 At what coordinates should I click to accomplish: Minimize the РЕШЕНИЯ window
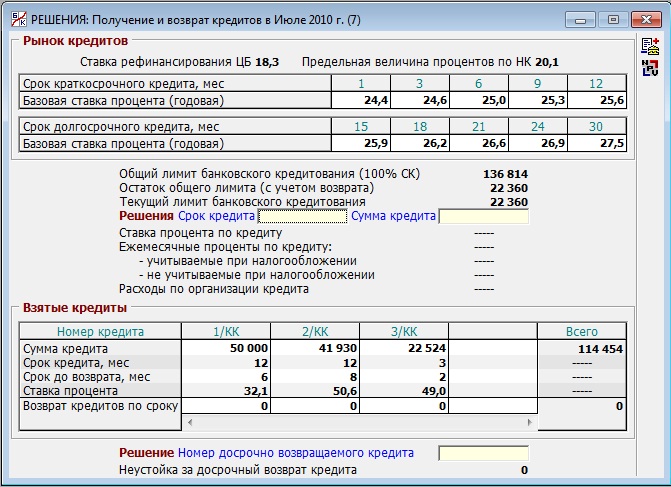580,20
